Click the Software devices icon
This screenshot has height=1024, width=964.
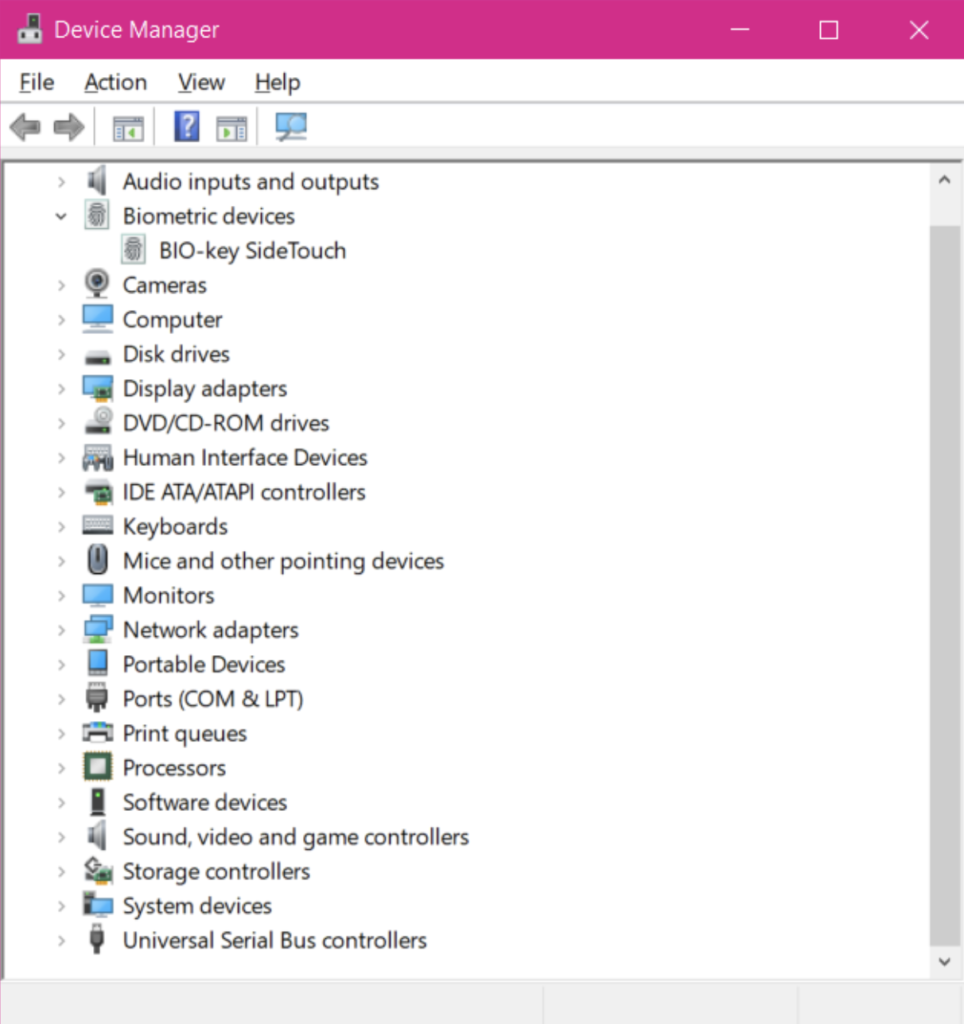[97, 802]
